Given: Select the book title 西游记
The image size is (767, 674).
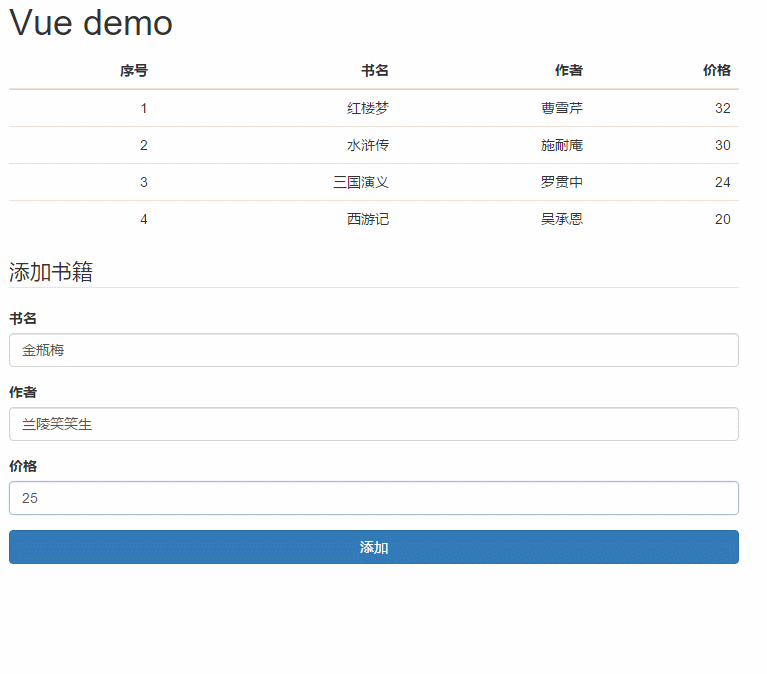Looking at the screenshot, I should (x=368, y=219).
